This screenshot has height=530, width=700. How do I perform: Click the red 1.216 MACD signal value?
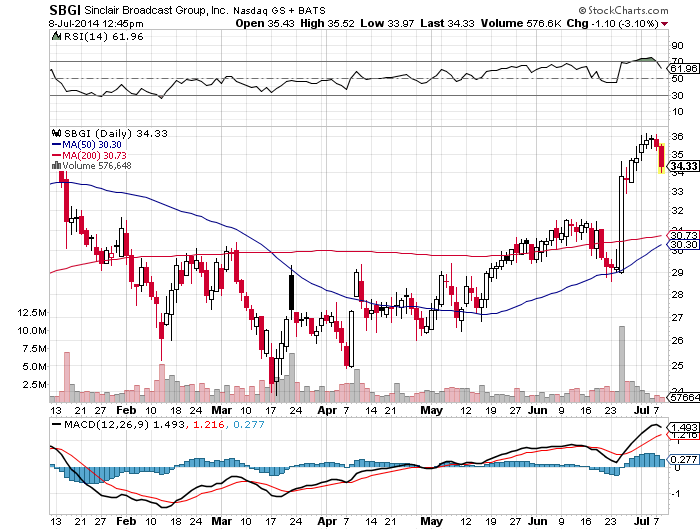click(x=208, y=424)
